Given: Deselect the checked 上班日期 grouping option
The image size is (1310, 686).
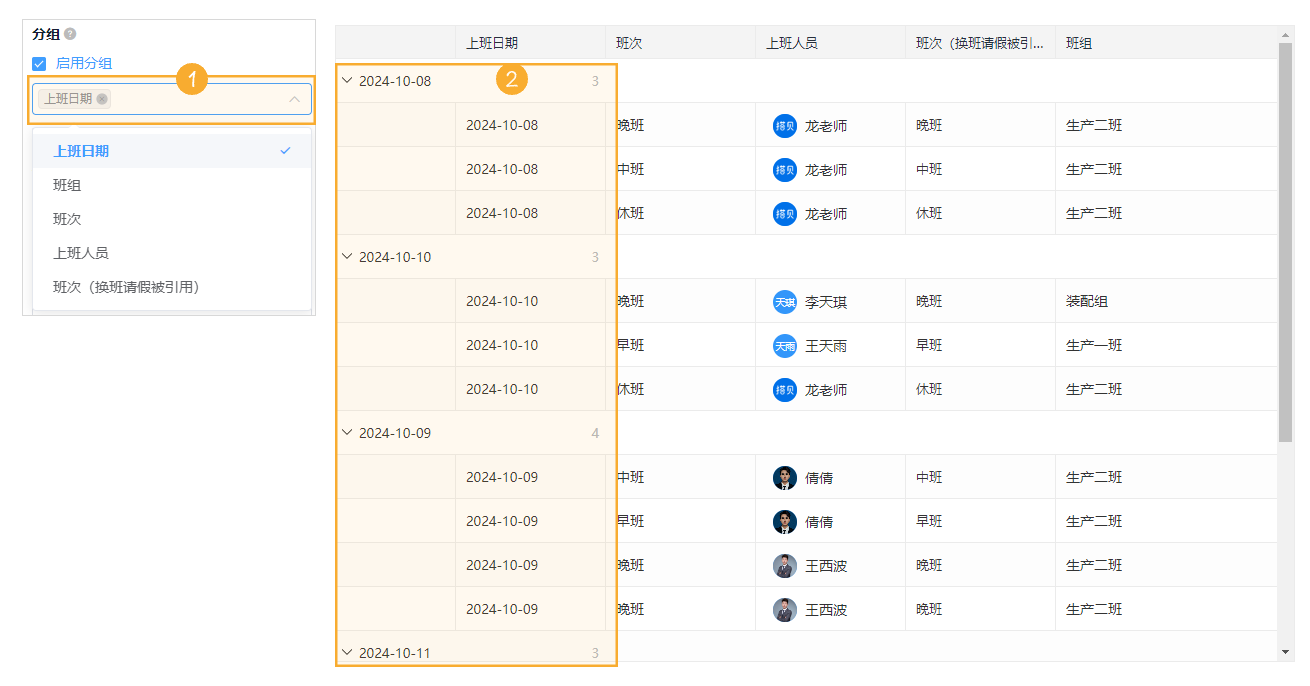Looking at the screenshot, I should 80,150.
